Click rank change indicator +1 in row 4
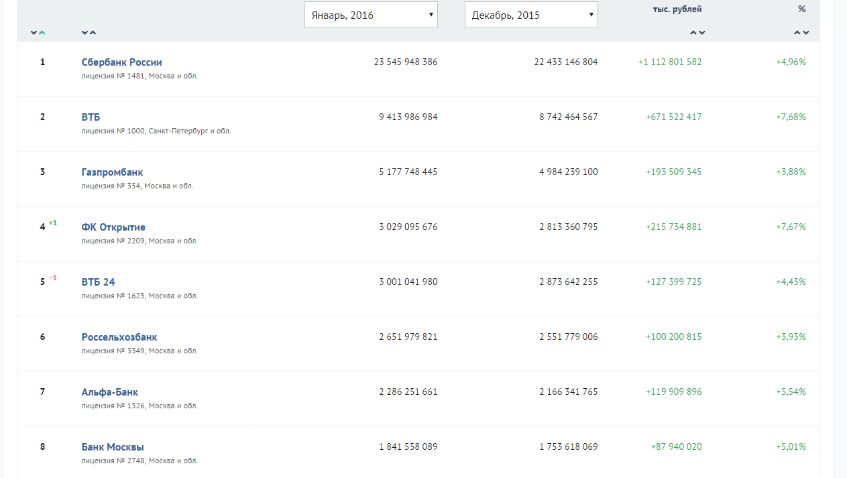This screenshot has height=478, width=847. click(52, 223)
